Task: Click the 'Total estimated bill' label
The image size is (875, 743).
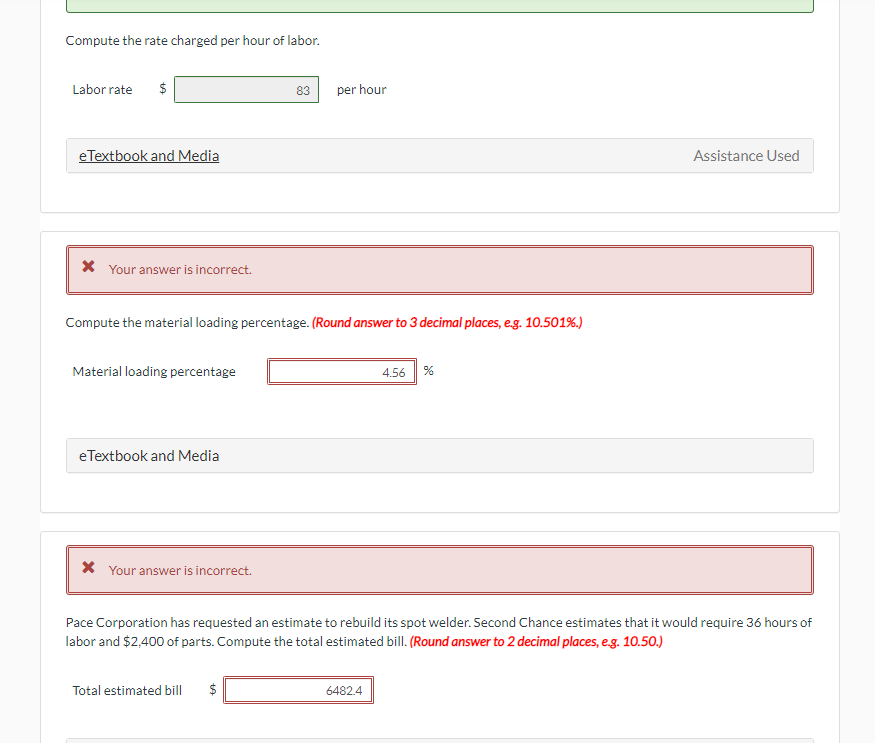Action: [x=127, y=691]
